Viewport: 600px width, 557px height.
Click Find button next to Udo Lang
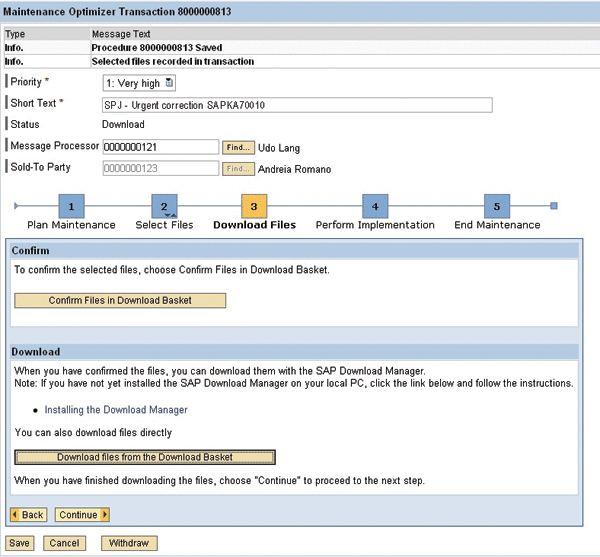pyautogui.click(x=238, y=147)
